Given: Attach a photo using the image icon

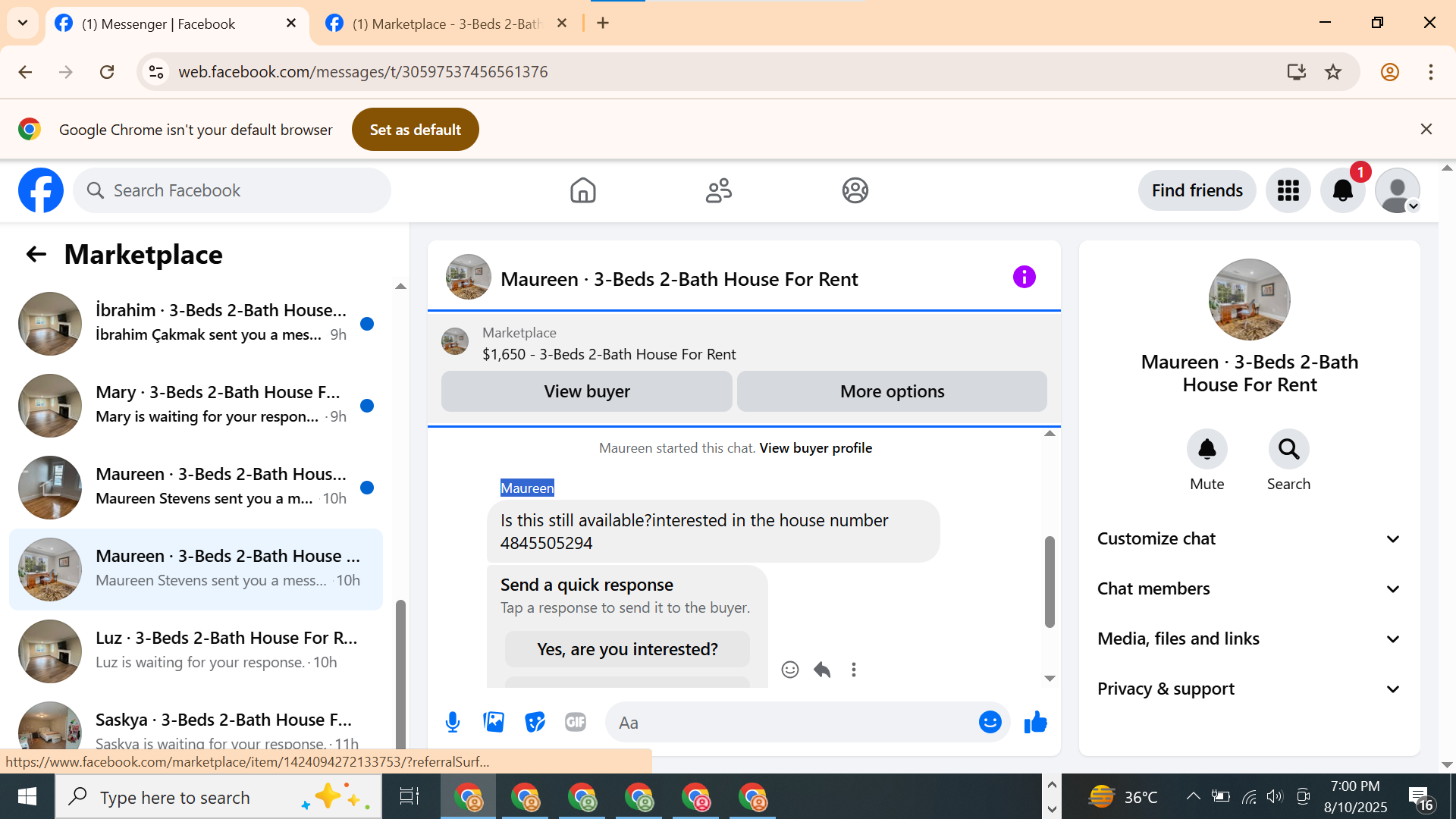Looking at the screenshot, I should tap(494, 722).
